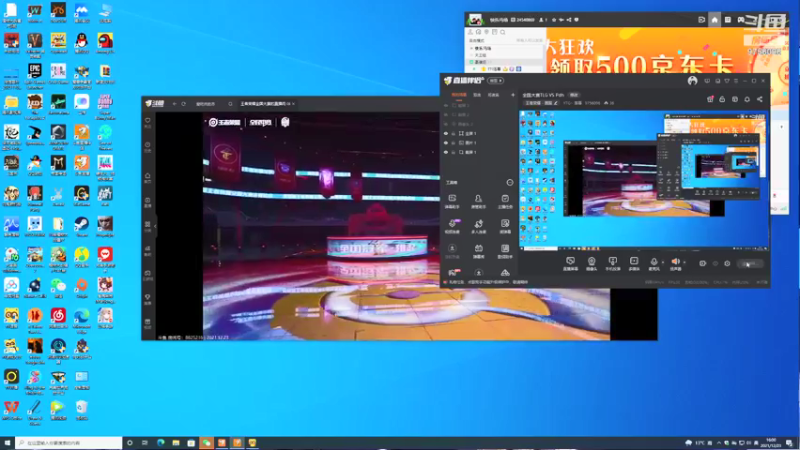
Task: Open microphone dropdown arrow
Action: (663, 262)
